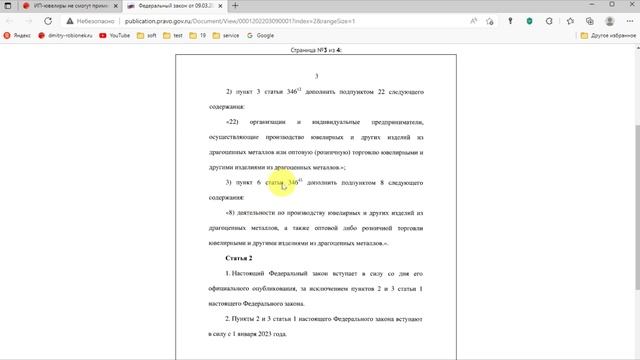Add this page to favorites

[490, 21]
